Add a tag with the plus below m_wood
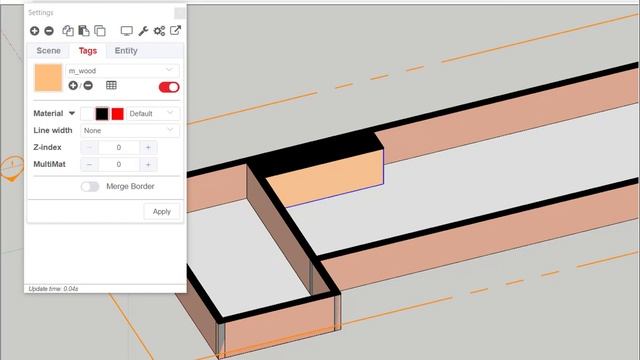Screen dimensions: 640x360 [73, 85]
